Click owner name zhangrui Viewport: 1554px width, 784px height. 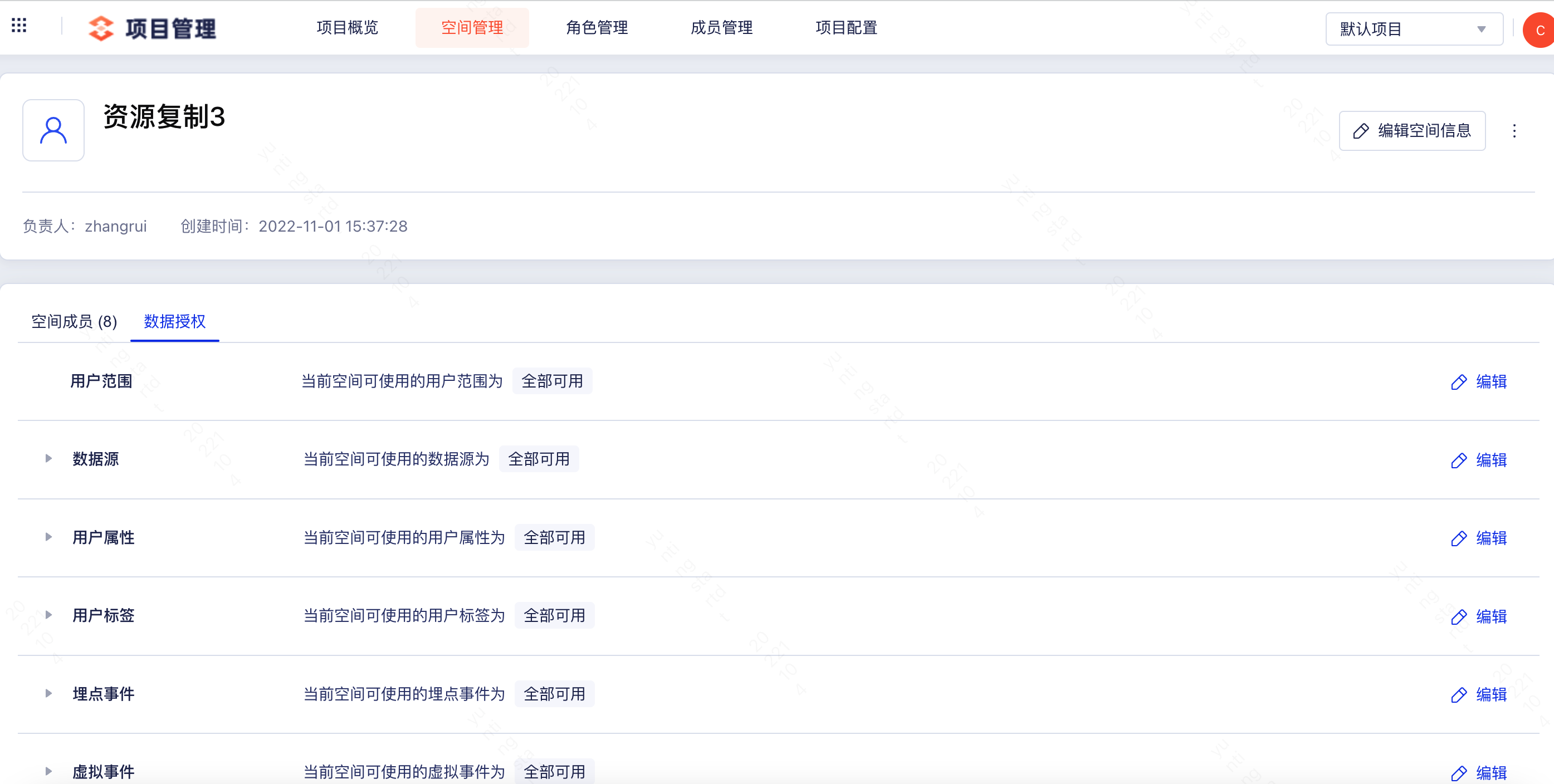tap(116, 226)
